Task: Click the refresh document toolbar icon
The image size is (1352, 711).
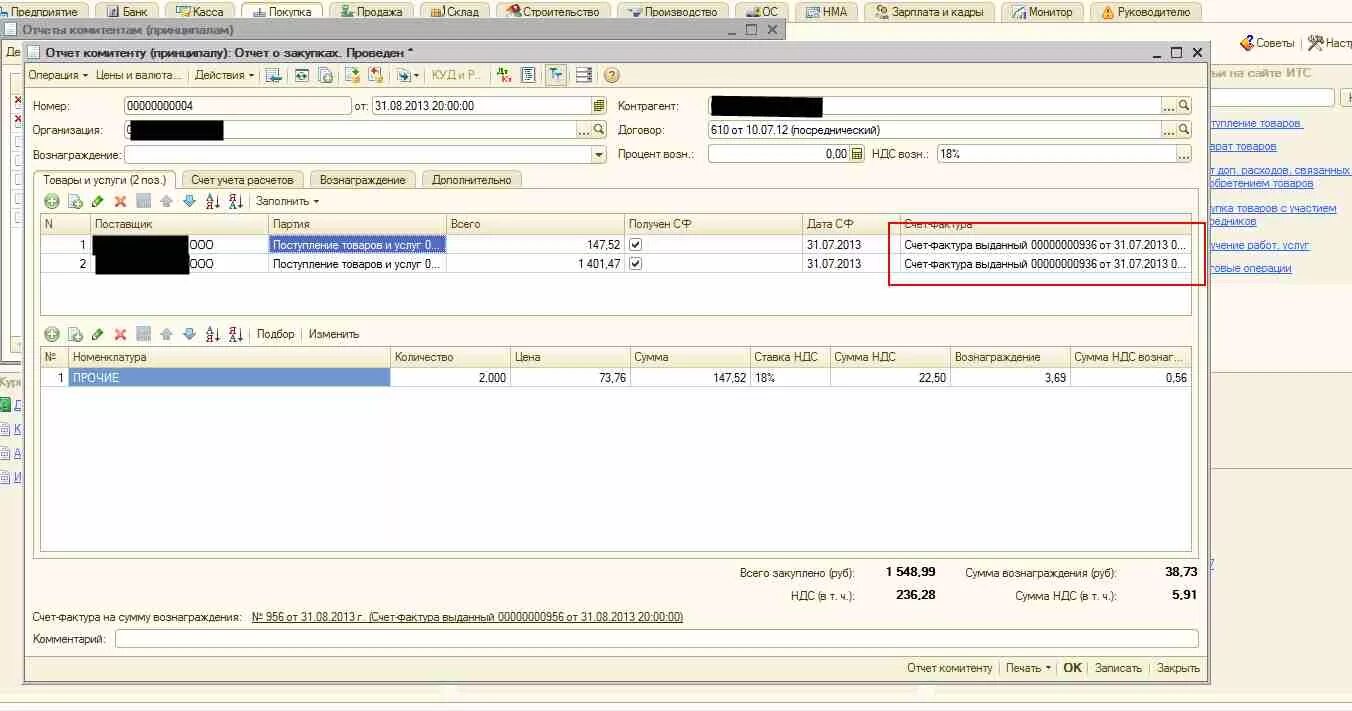Action: (300, 75)
